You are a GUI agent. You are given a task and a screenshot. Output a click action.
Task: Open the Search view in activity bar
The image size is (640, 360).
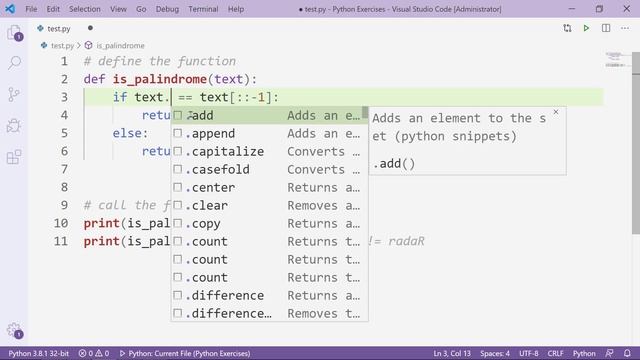tap(14, 63)
